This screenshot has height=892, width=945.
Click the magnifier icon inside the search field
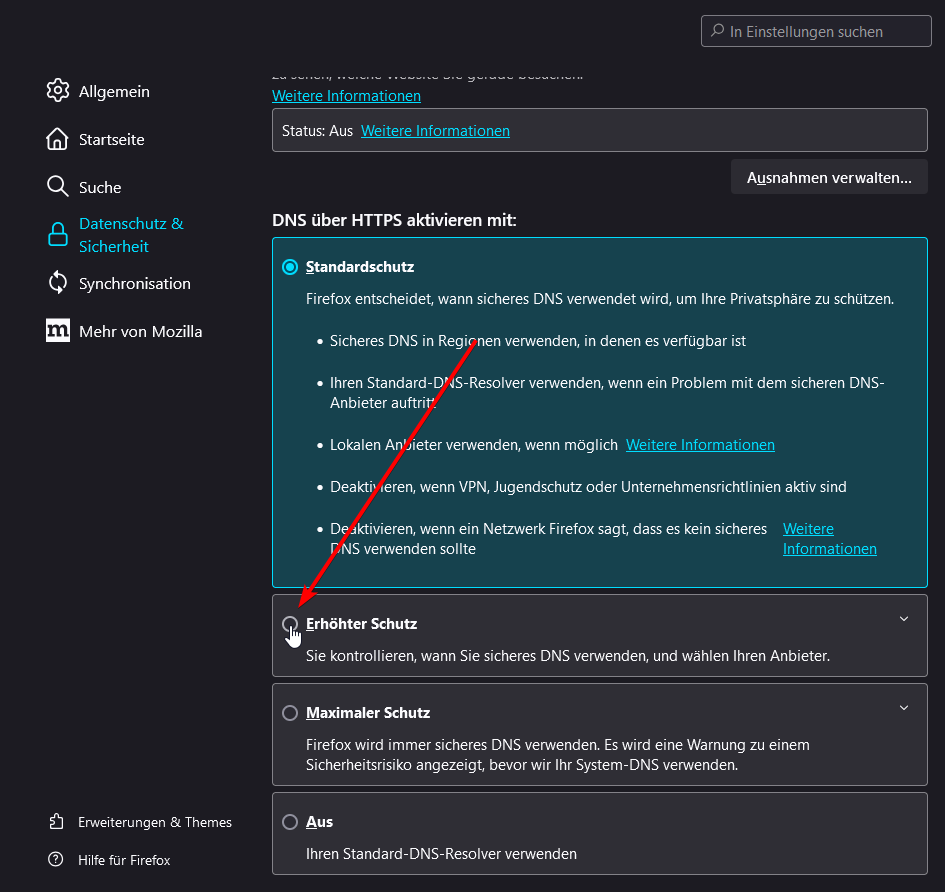716,31
